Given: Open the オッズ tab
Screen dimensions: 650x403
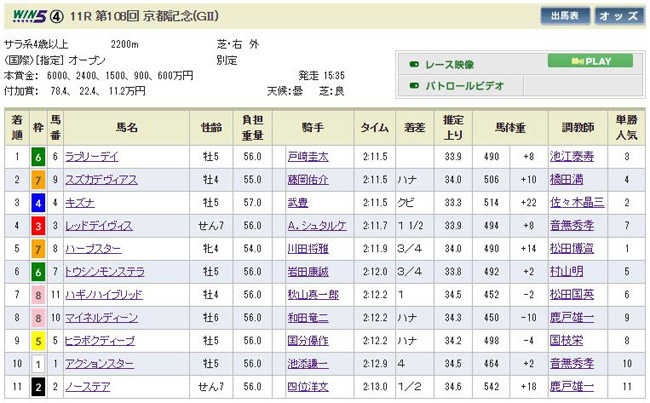Looking at the screenshot, I should [619, 17].
